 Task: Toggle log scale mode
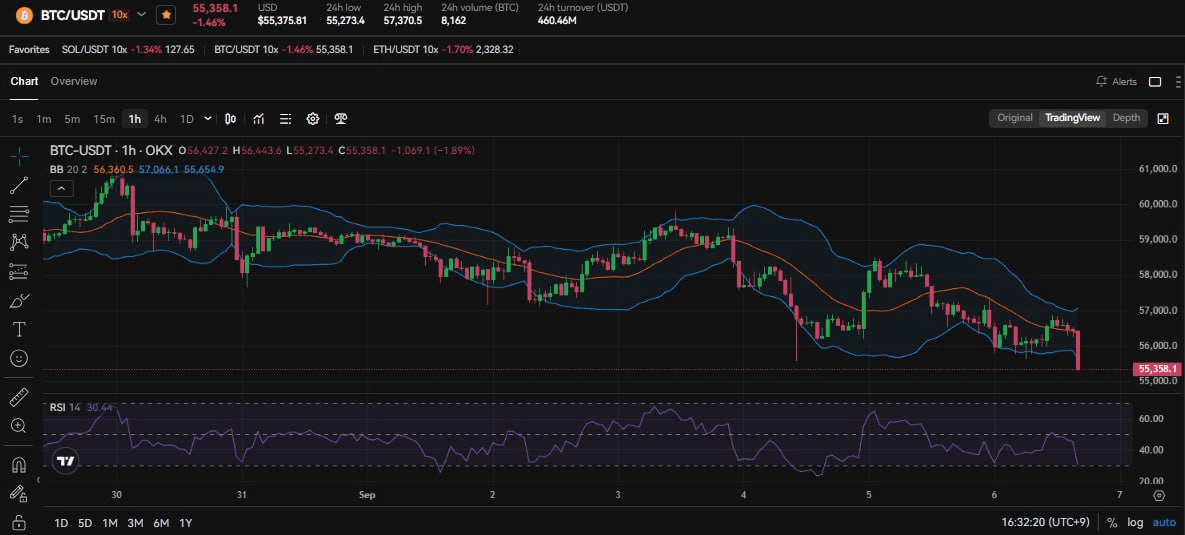pos(1135,523)
